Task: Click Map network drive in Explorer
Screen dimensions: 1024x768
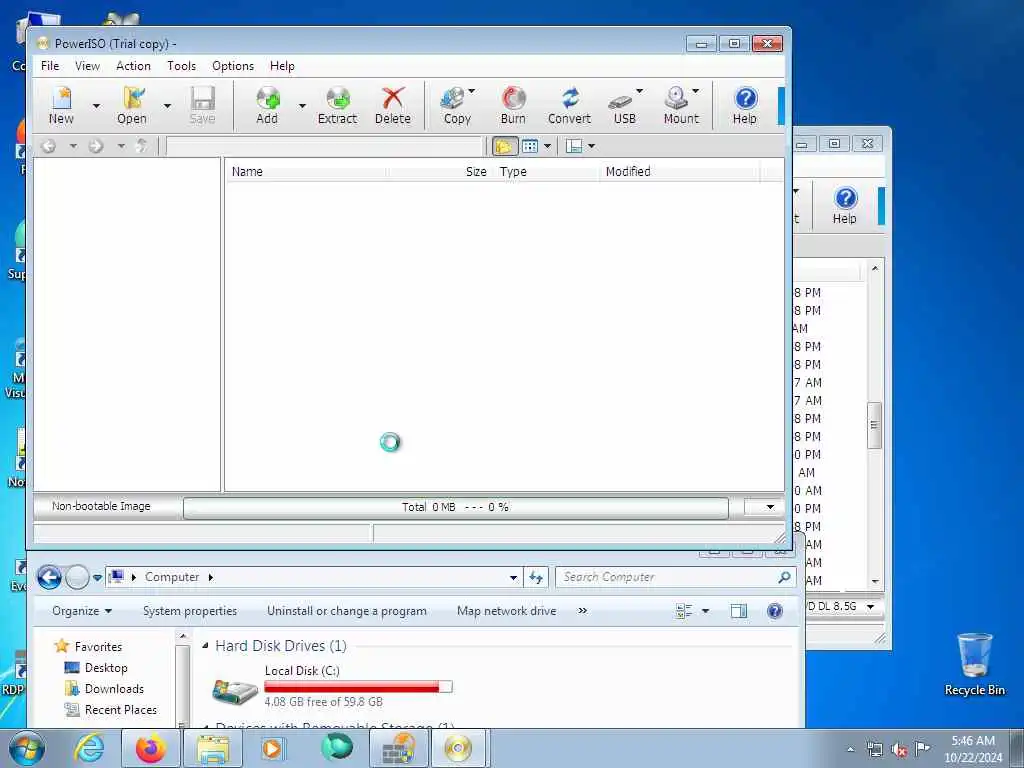Action: pos(507,611)
